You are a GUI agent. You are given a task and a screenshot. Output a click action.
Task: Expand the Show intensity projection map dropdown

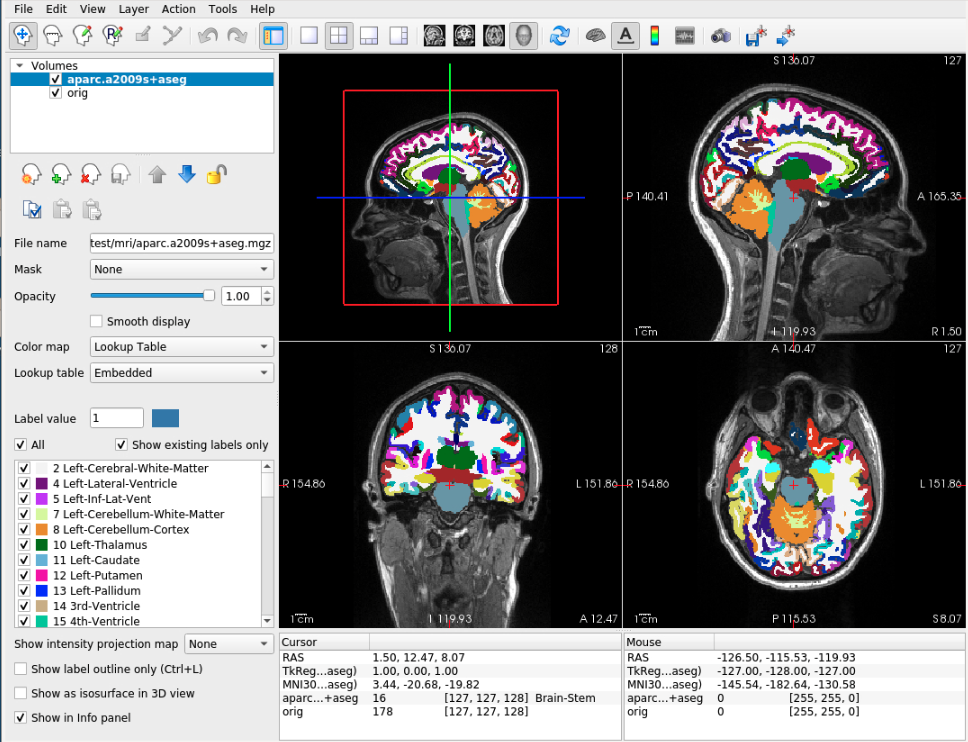pyautogui.click(x=230, y=644)
